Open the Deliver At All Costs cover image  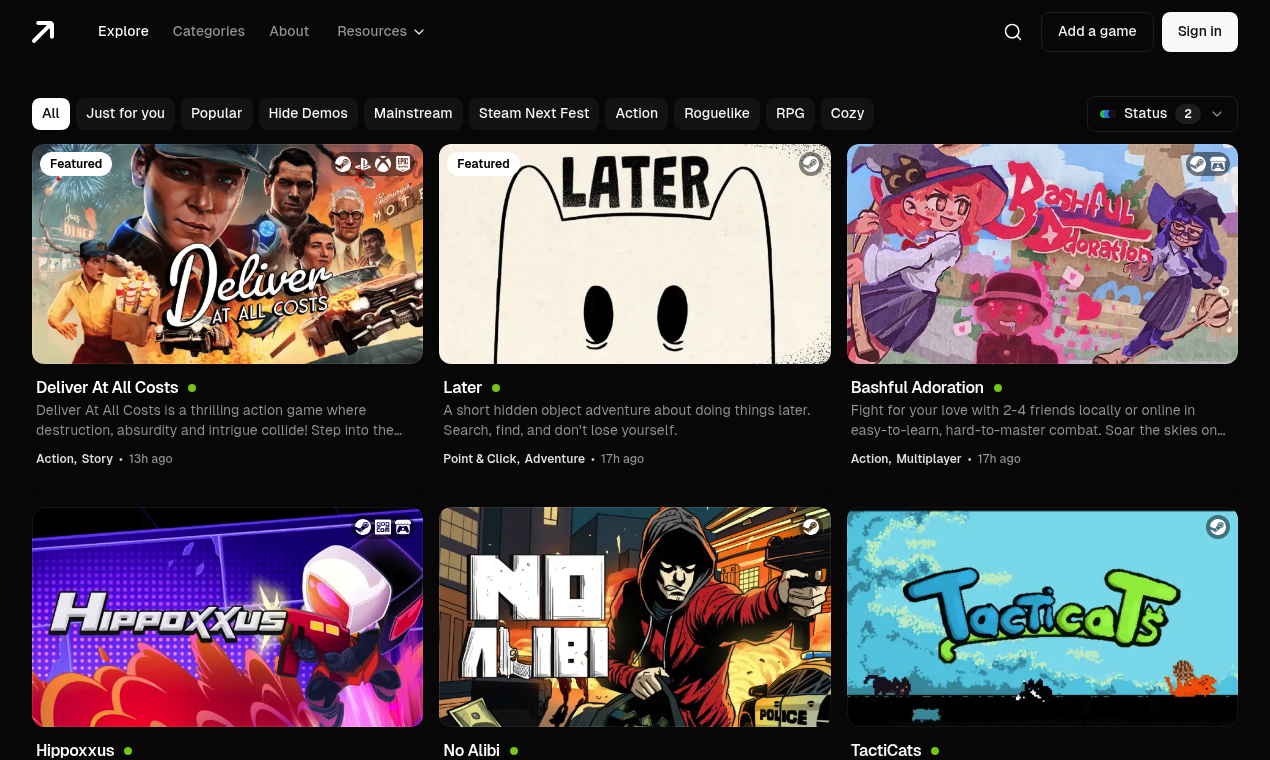(227, 254)
